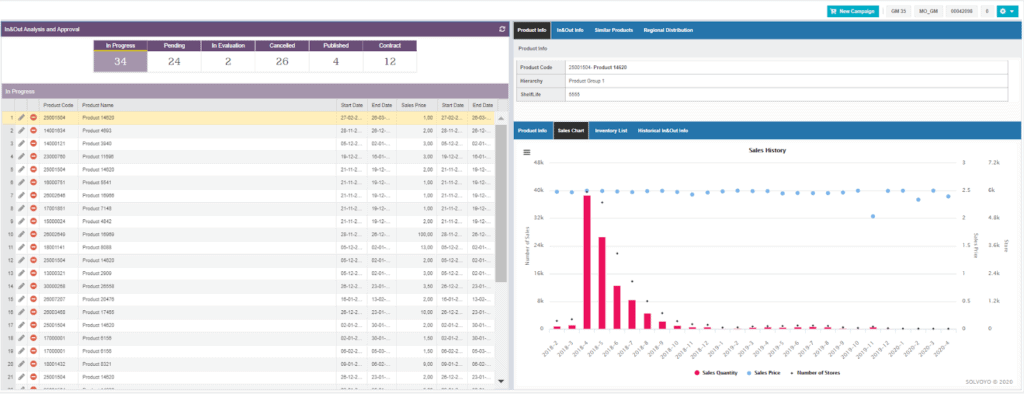Select Product Info tab beside In&Out Info
Image resolution: width=1024 pixels, height=394 pixels.
tap(532, 30)
